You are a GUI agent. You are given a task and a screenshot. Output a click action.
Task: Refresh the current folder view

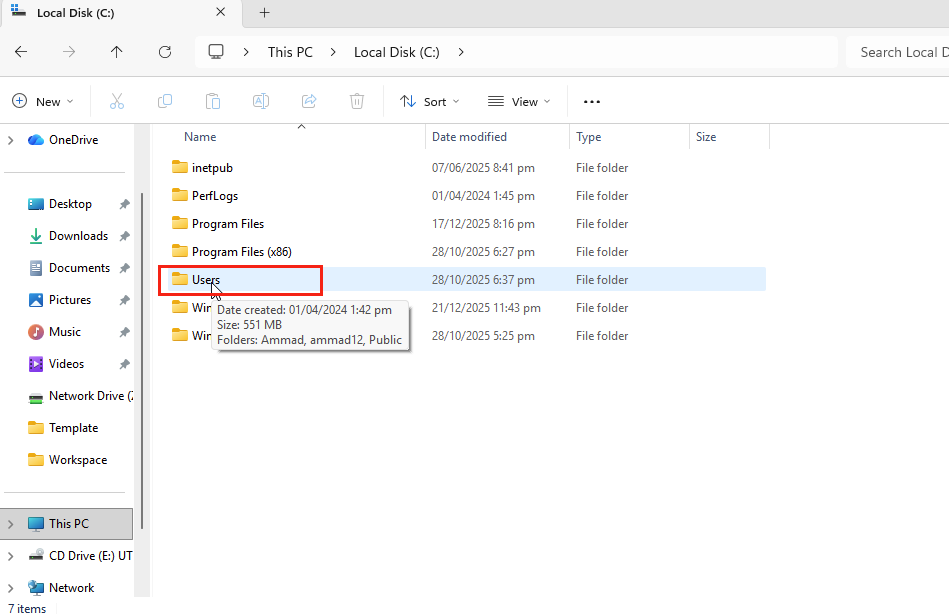click(165, 52)
